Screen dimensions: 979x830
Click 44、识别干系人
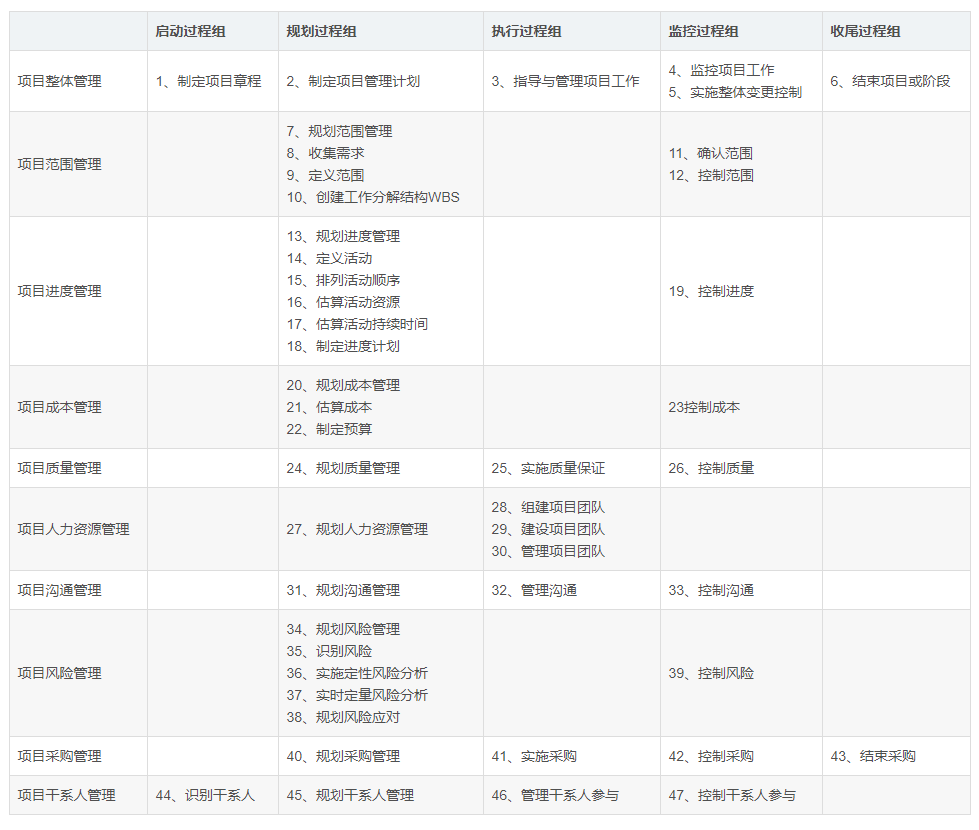pyautogui.click(x=205, y=795)
